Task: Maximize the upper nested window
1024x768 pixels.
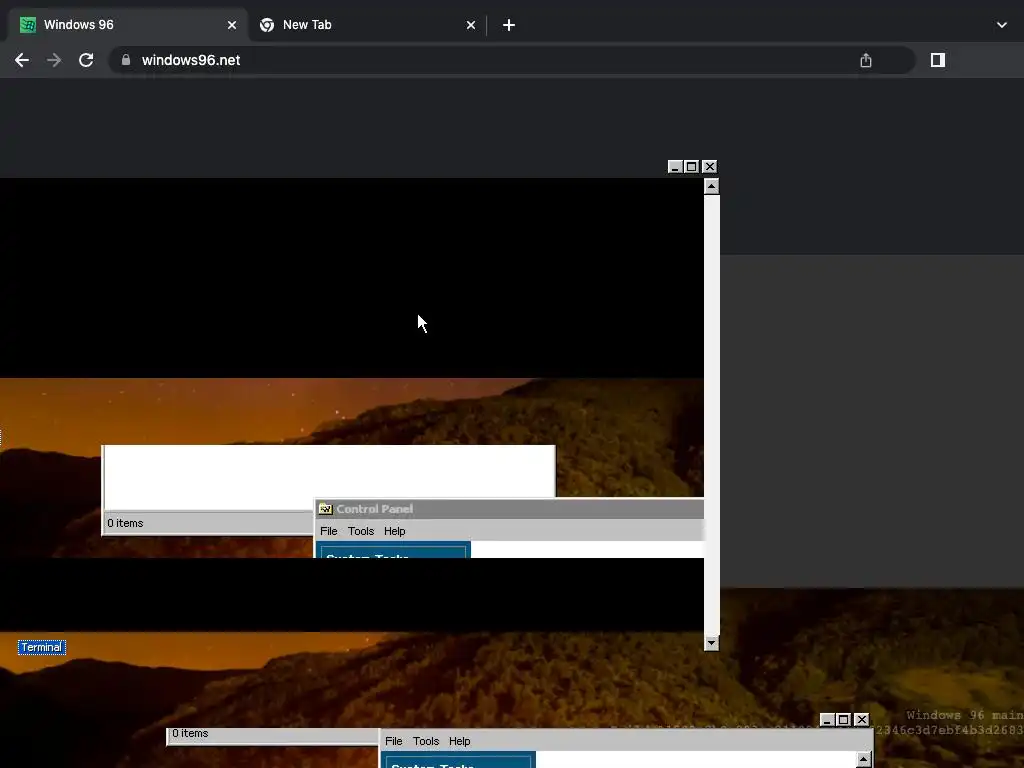Action: tap(692, 167)
